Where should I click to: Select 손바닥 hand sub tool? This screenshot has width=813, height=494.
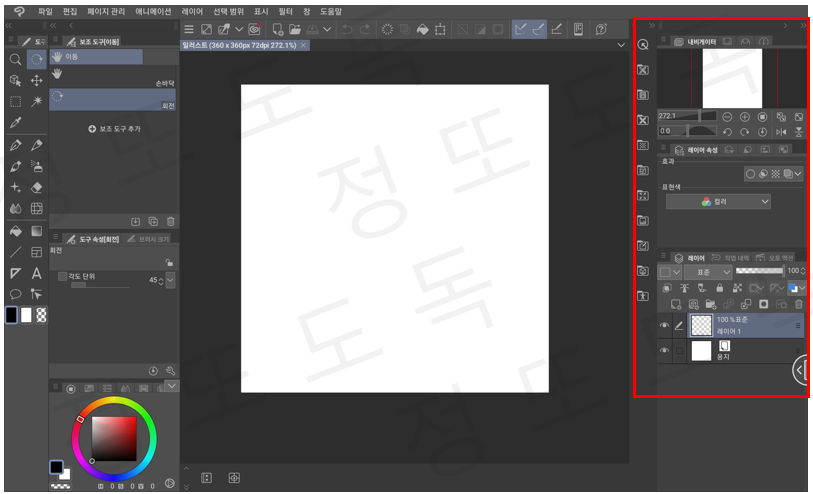point(113,77)
